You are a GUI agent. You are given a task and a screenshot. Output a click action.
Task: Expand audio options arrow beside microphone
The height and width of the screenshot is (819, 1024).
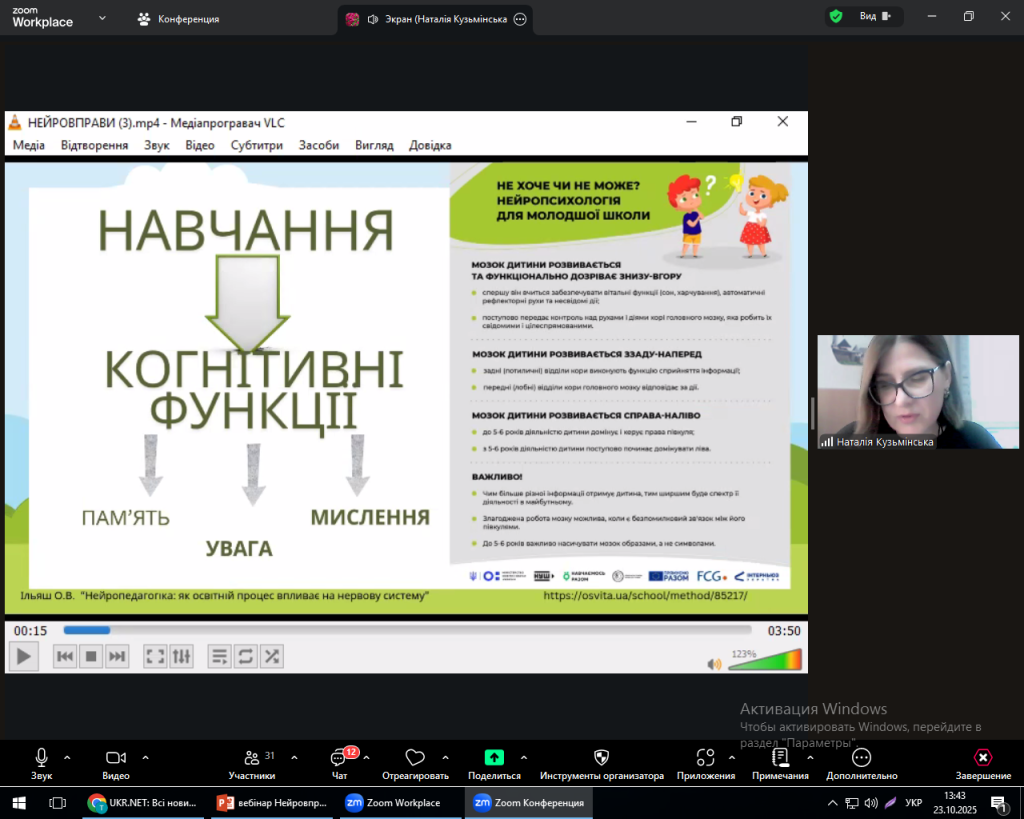pos(67,757)
